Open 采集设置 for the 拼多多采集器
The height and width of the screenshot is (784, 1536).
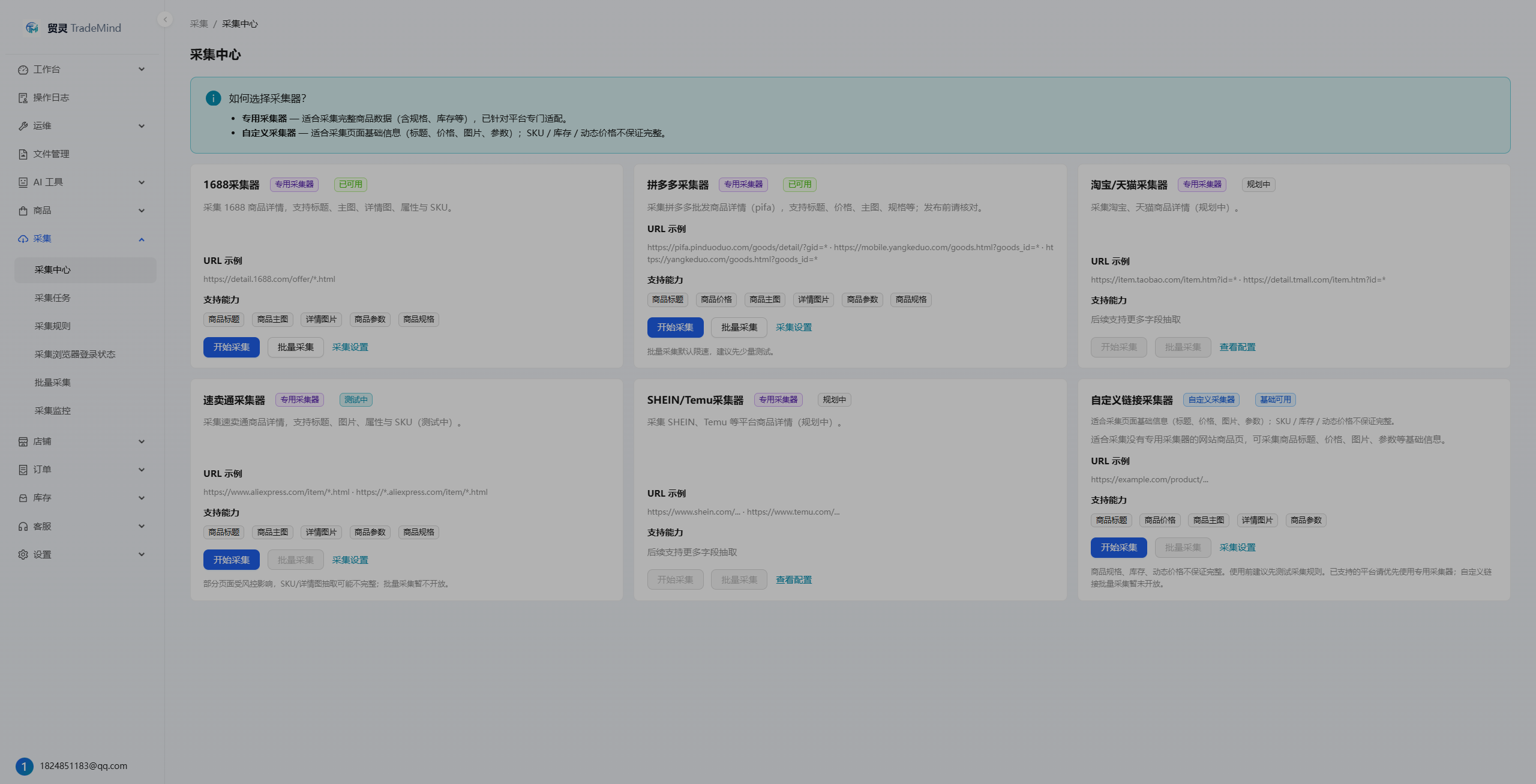point(794,328)
